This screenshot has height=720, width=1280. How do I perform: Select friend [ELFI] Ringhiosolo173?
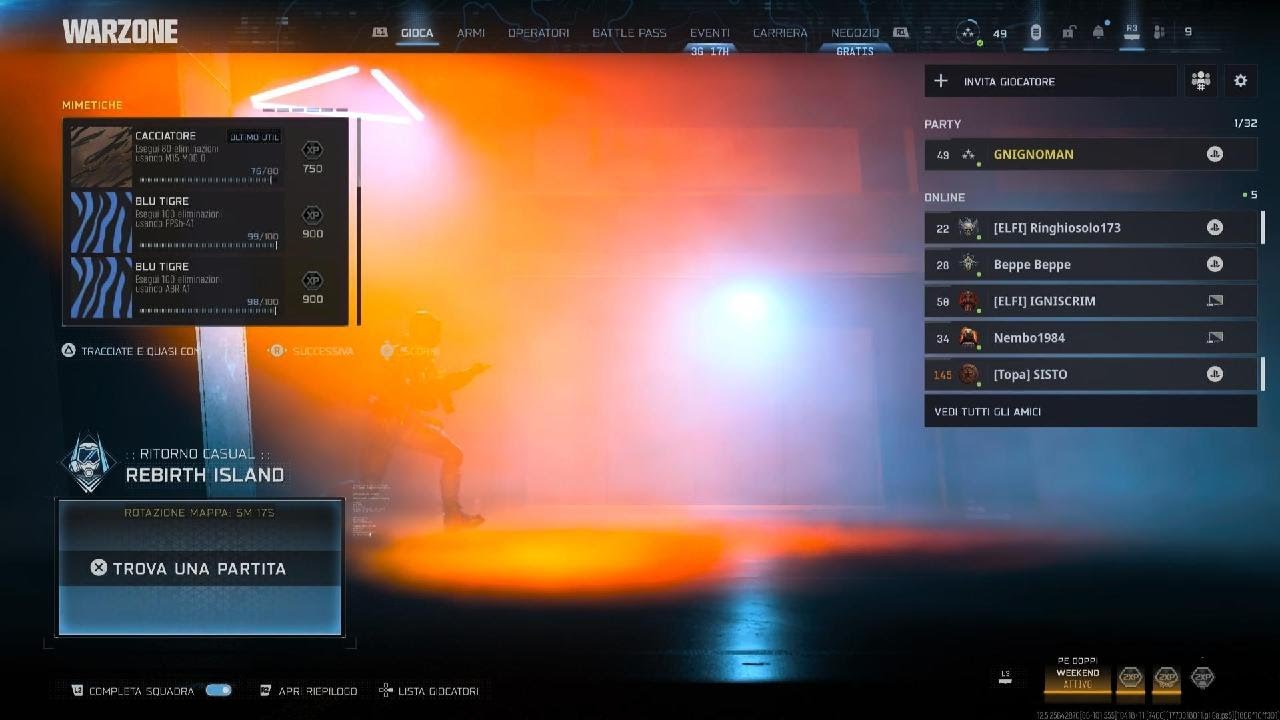click(1091, 227)
